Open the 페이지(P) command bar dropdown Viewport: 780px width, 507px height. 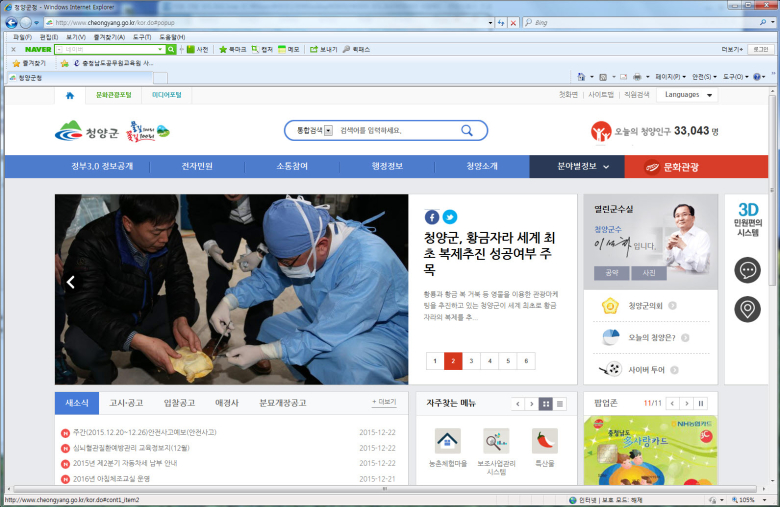click(x=670, y=77)
